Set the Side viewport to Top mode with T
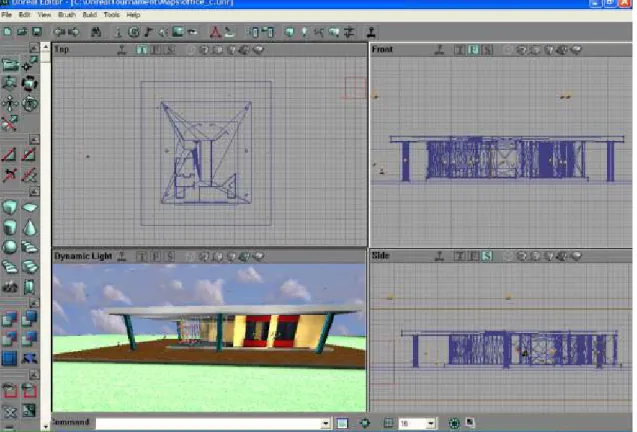This screenshot has height=432, width=637. click(459, 256)
